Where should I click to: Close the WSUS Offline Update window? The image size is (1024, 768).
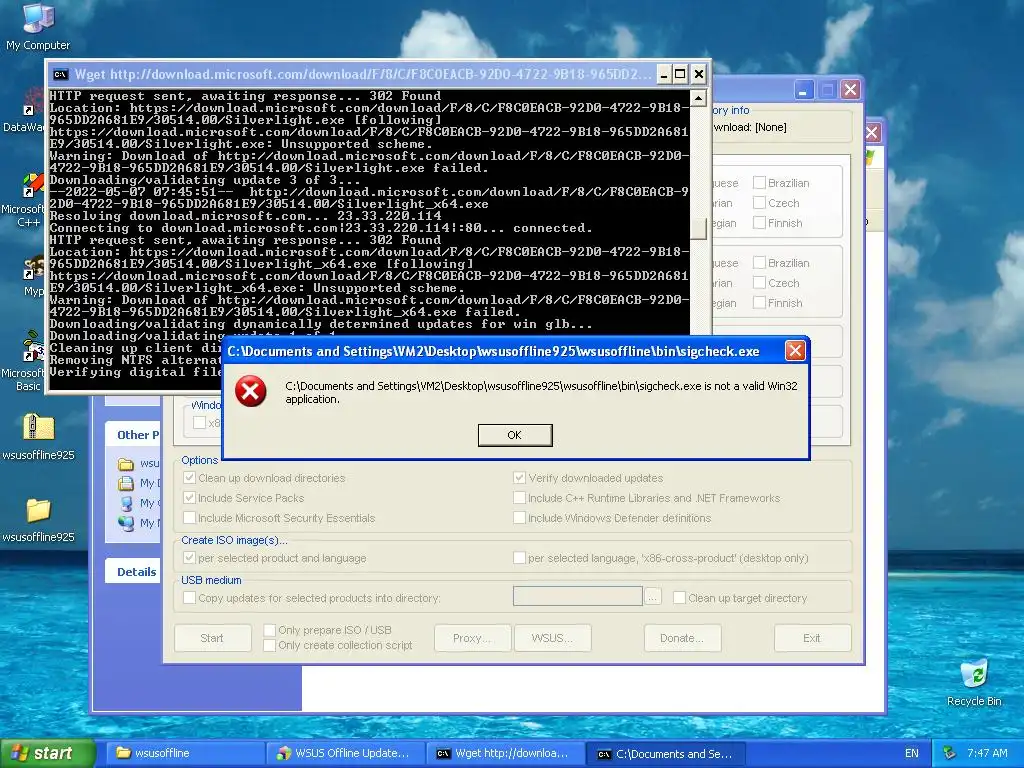point(850,89)
